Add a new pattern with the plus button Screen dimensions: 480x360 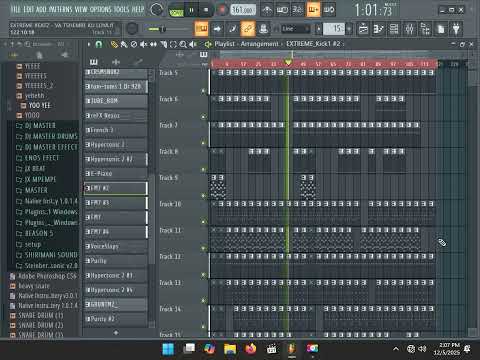(349, 29)
